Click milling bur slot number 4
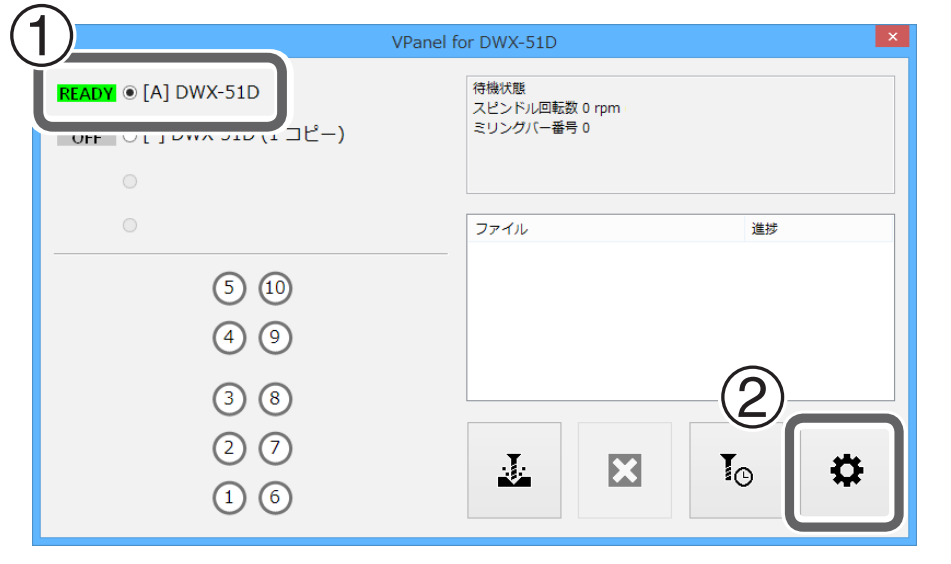The image size is (951, 564). (229, 337)
